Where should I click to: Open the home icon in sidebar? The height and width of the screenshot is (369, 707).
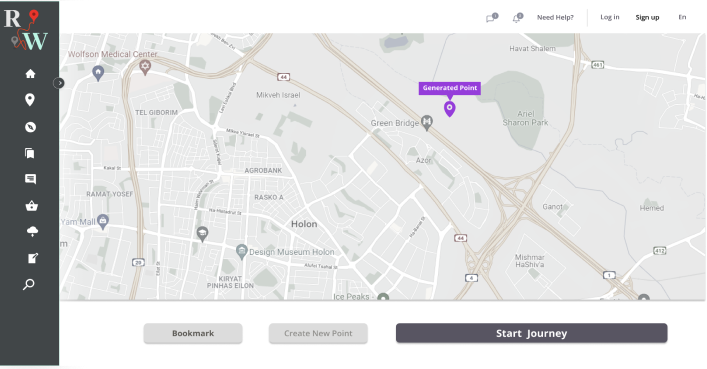(x=30, y=74)
